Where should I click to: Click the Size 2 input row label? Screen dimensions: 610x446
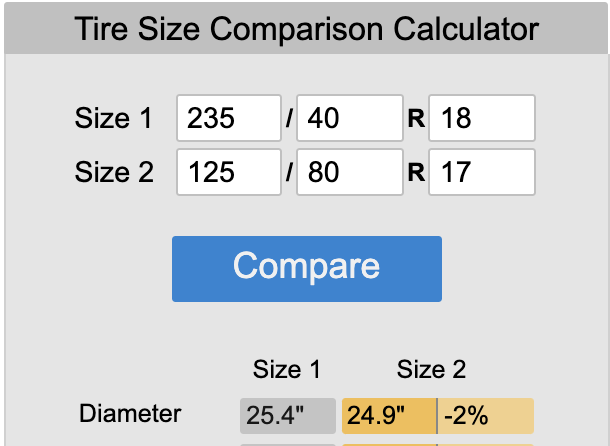114,172
